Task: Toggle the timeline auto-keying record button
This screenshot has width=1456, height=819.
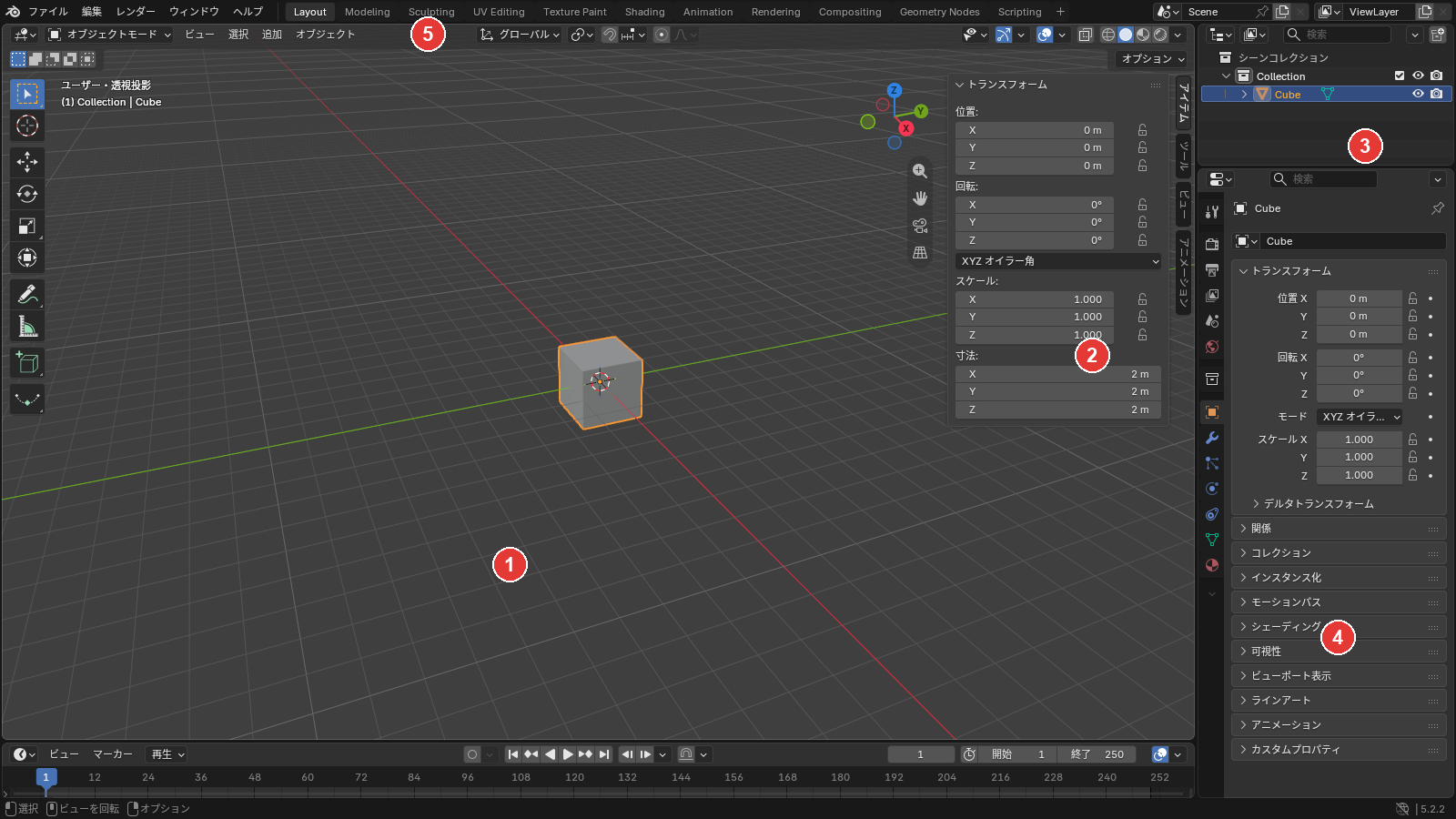Action: [471, 754]
